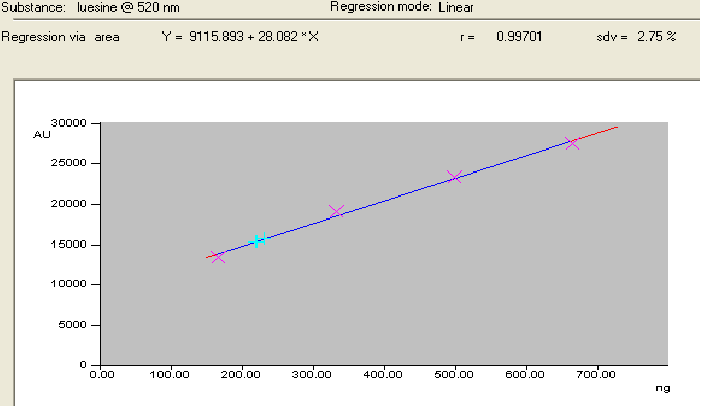706x406 pixels.
Task: Select the magenta calibration point near 500 ng
Action: [454, 176]
